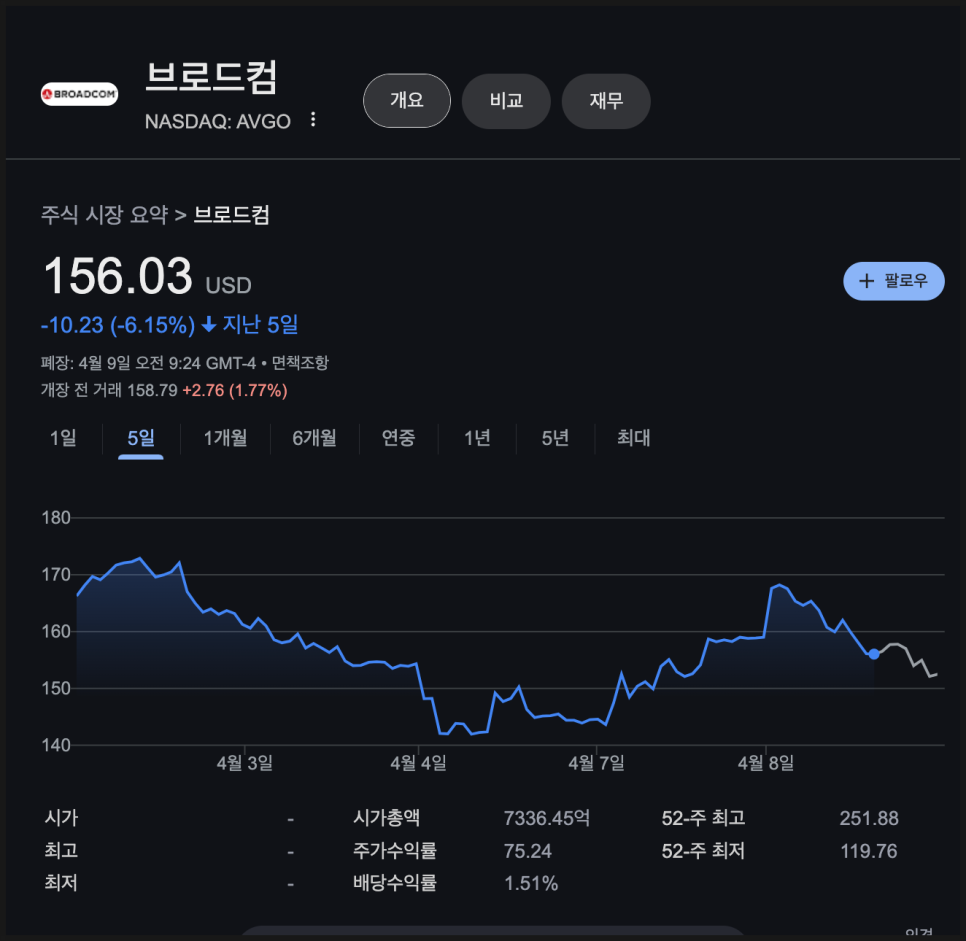Show the 1년 chart range
Screen dimensions: 966x941
pyautogui.click(x=477, y=438)
